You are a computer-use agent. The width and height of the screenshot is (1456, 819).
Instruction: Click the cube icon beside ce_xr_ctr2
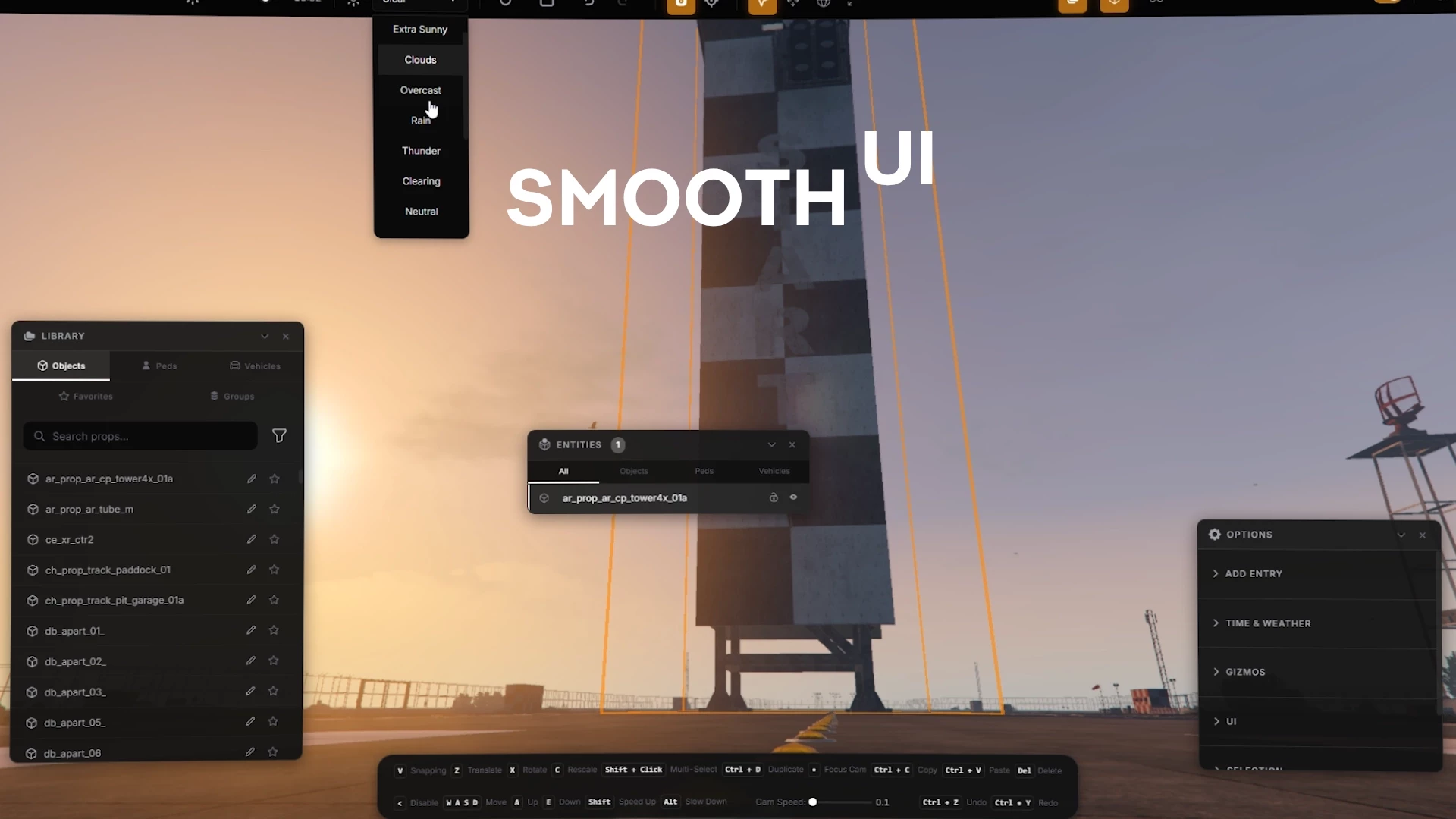[x=33, y=540]
